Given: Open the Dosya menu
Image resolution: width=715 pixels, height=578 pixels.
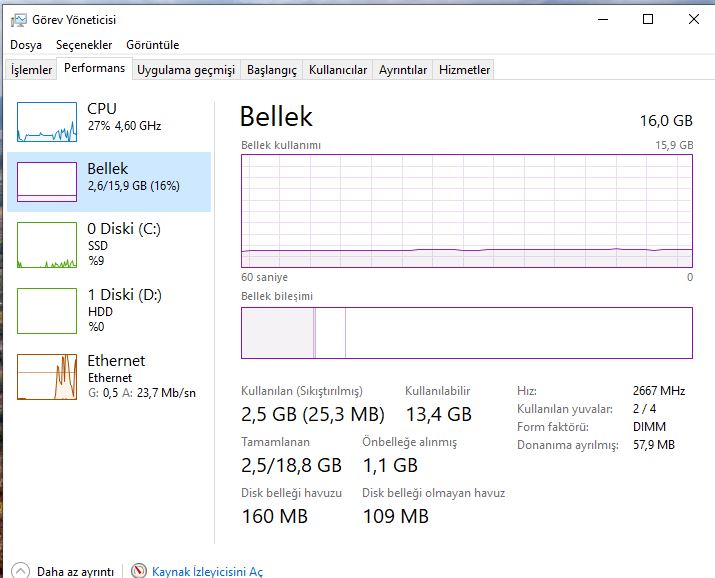Looking at the screenshot, I should 26,45.
